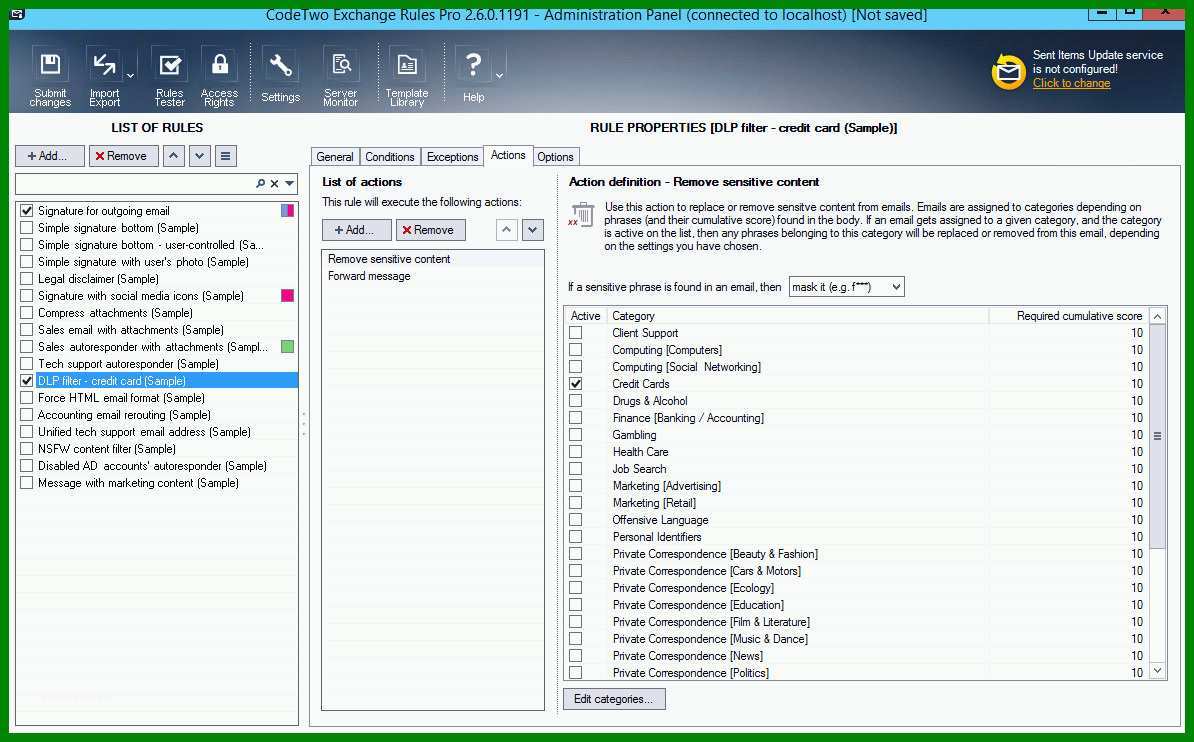Launch the Rules Tester
Viewport: 1194px width, 742px height.
coord(169,76)
